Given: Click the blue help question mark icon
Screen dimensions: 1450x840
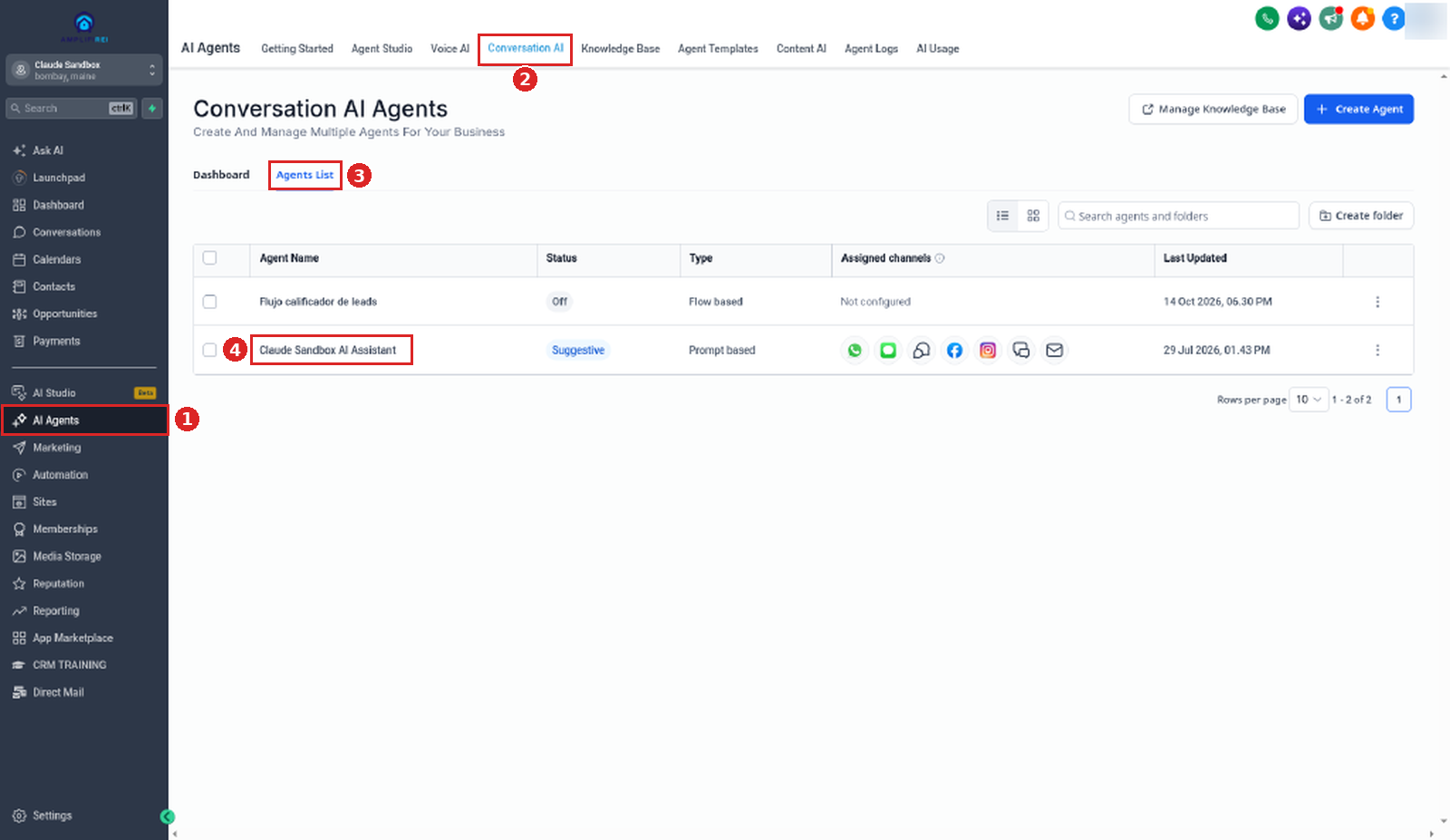Looking at the screenshot, I should (x=1394, y=18).
